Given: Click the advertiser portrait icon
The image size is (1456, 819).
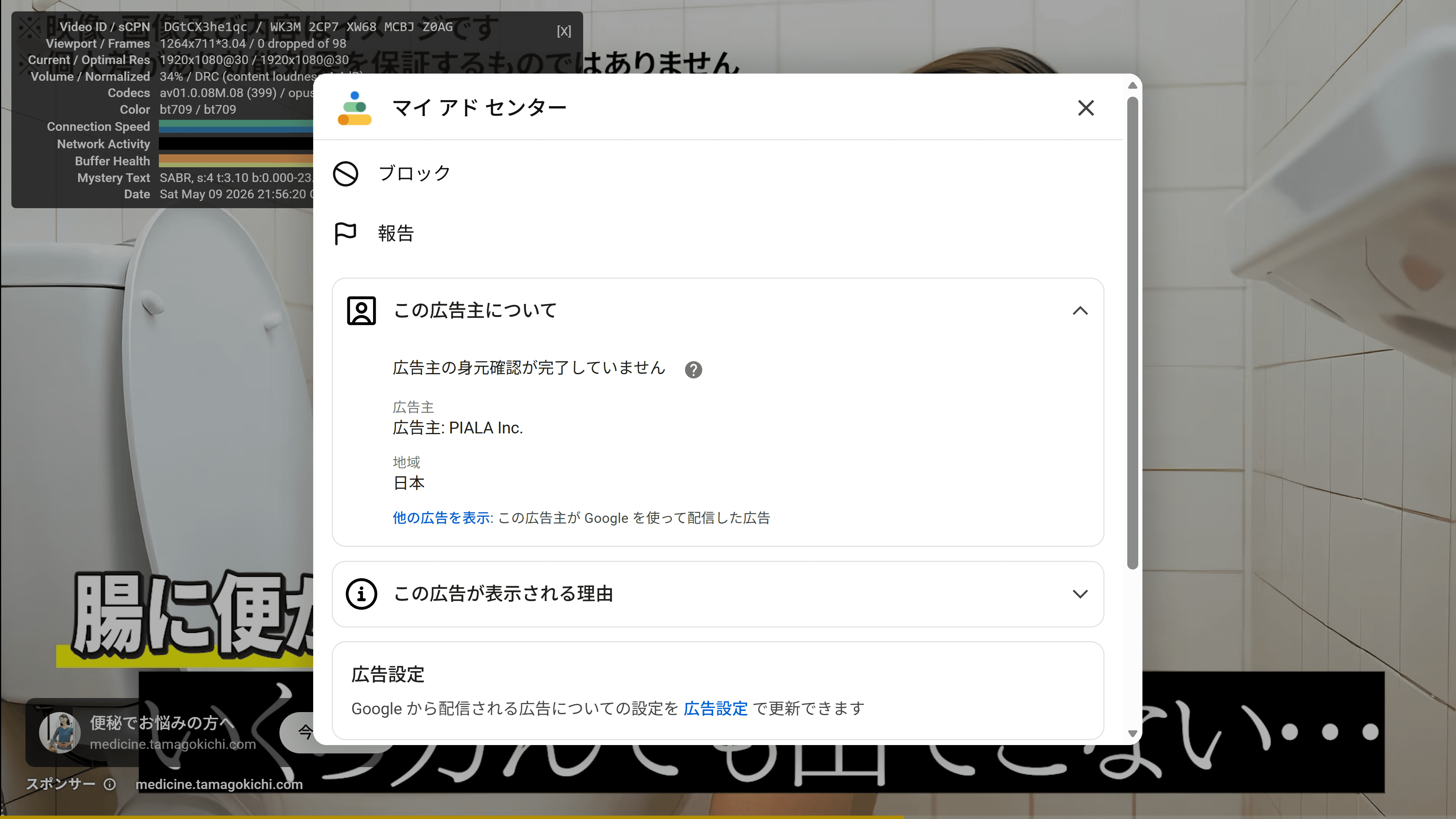Looking at the screenshot, I should pyautogui.click(x=361, y=310).
